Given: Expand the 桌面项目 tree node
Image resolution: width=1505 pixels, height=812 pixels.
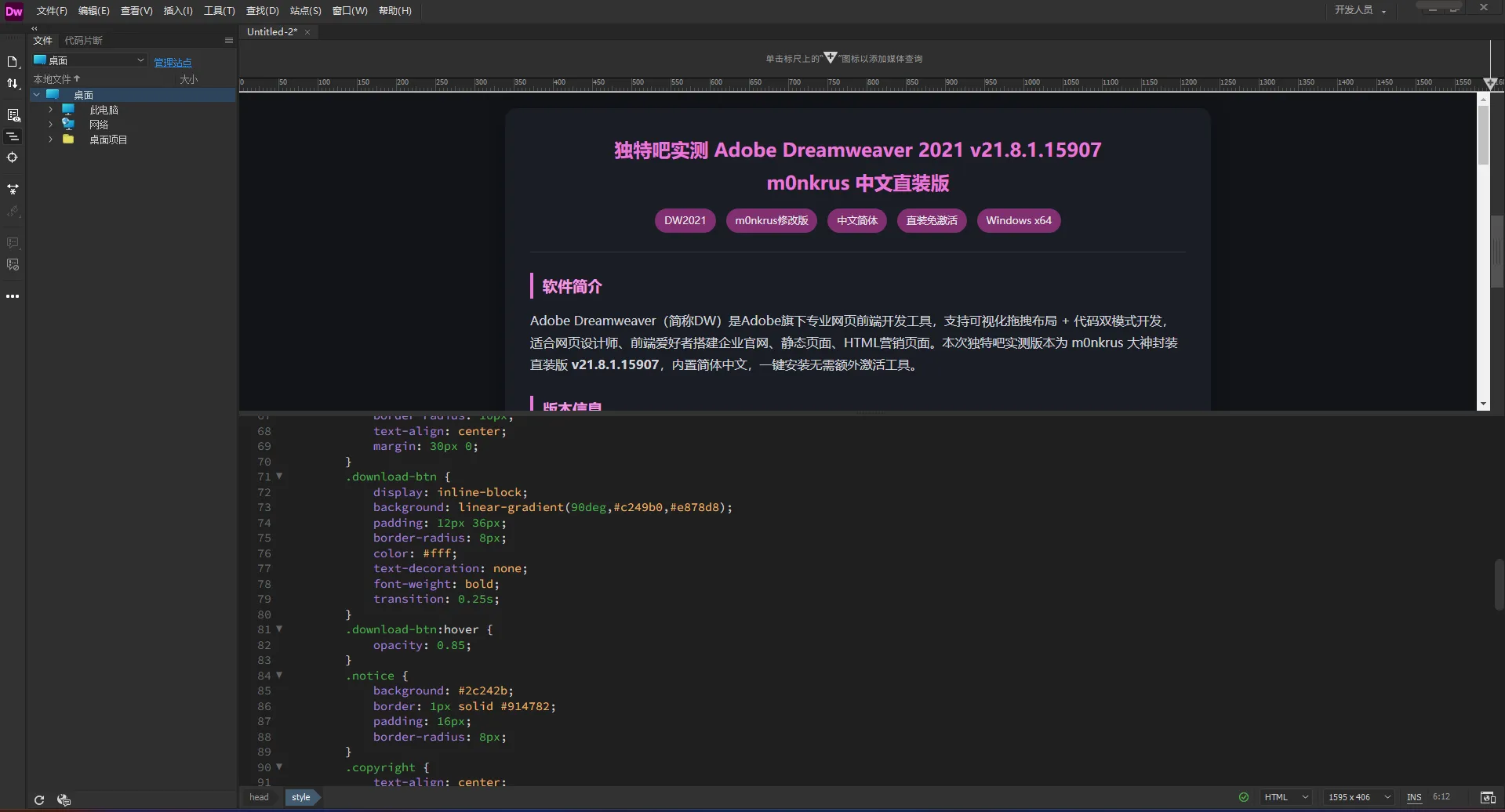Looking at the screenshot, I should point(51,139).
